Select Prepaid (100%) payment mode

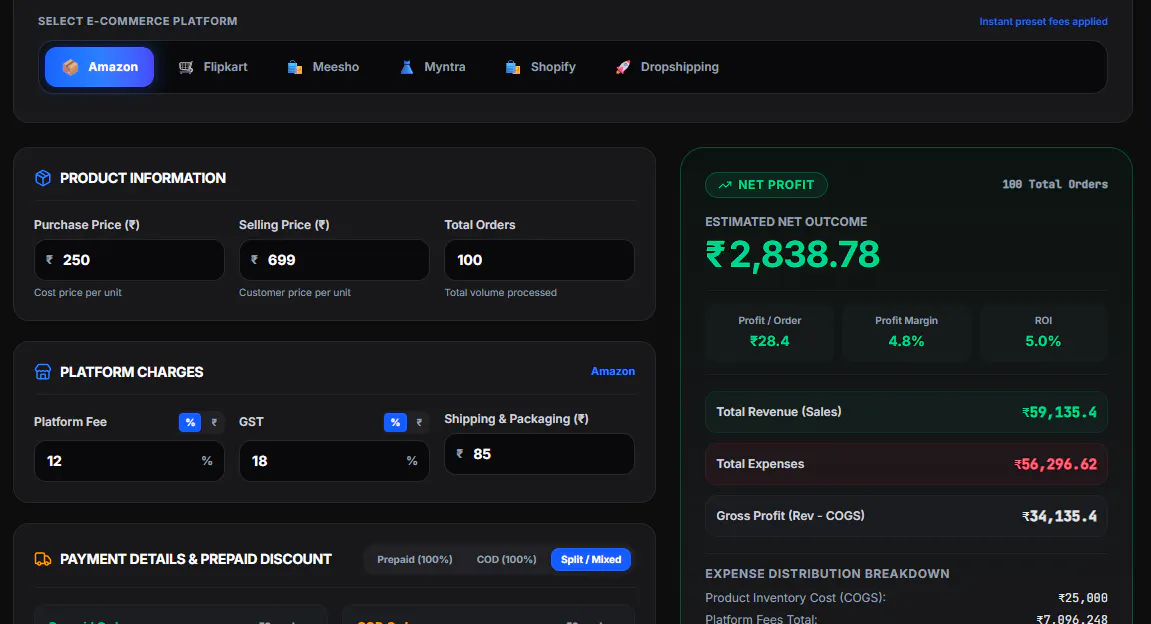[x=415, y=559]
